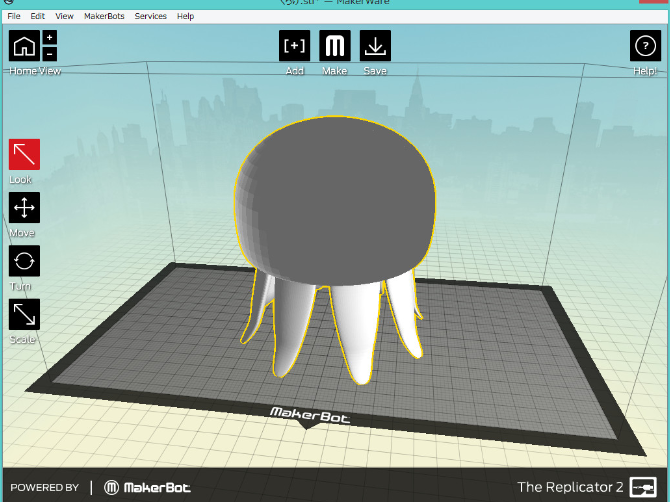The height and width of the screenshot is (502, 670).
Task: Click the octopus model on the build plate
Action: tap(335, 205)
